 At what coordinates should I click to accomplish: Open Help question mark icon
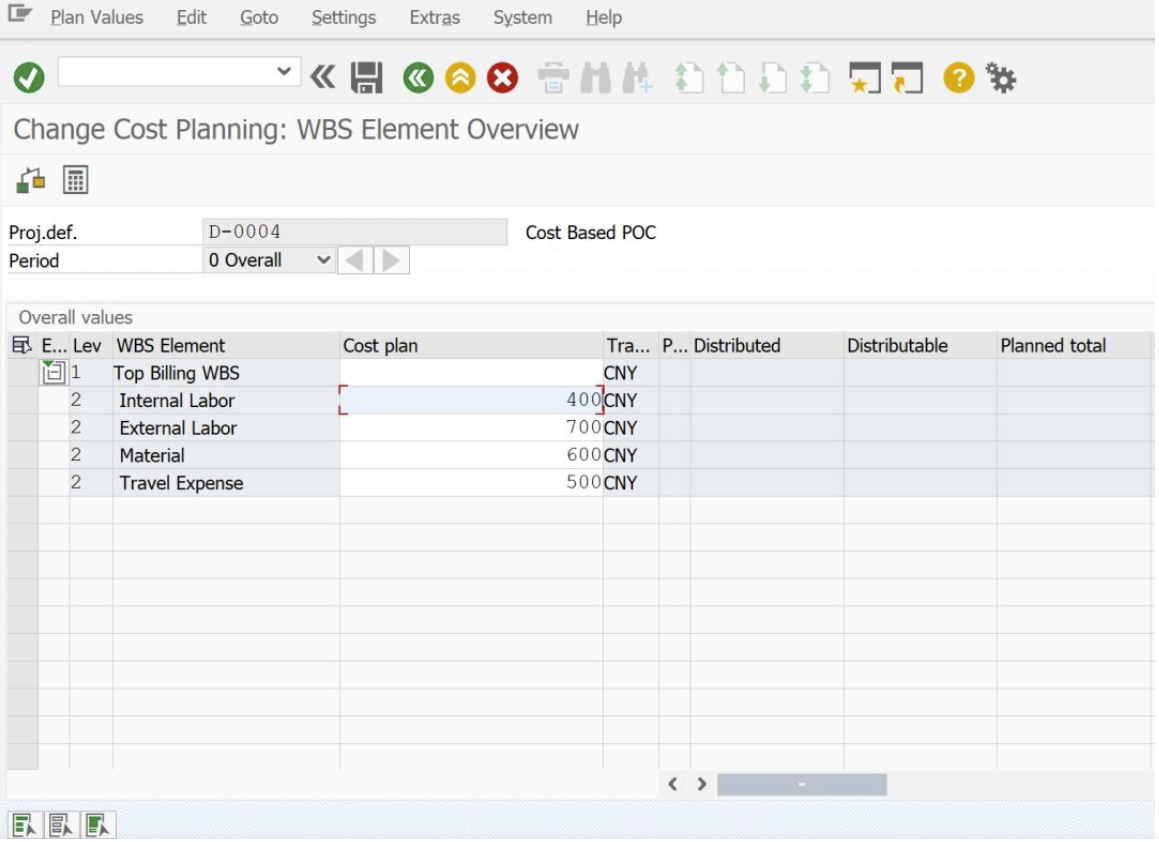coord(959,78)
